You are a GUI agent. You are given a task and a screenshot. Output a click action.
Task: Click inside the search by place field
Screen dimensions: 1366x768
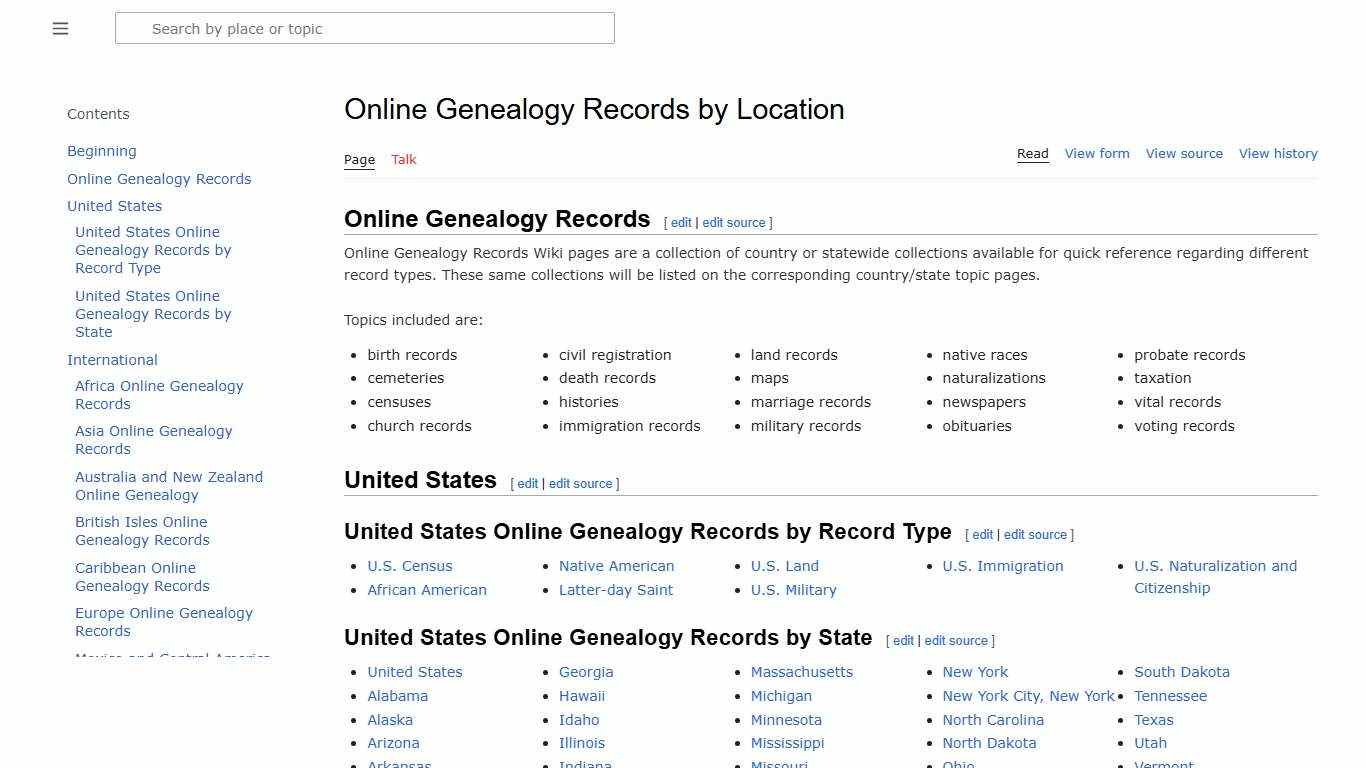coord(365,28)
